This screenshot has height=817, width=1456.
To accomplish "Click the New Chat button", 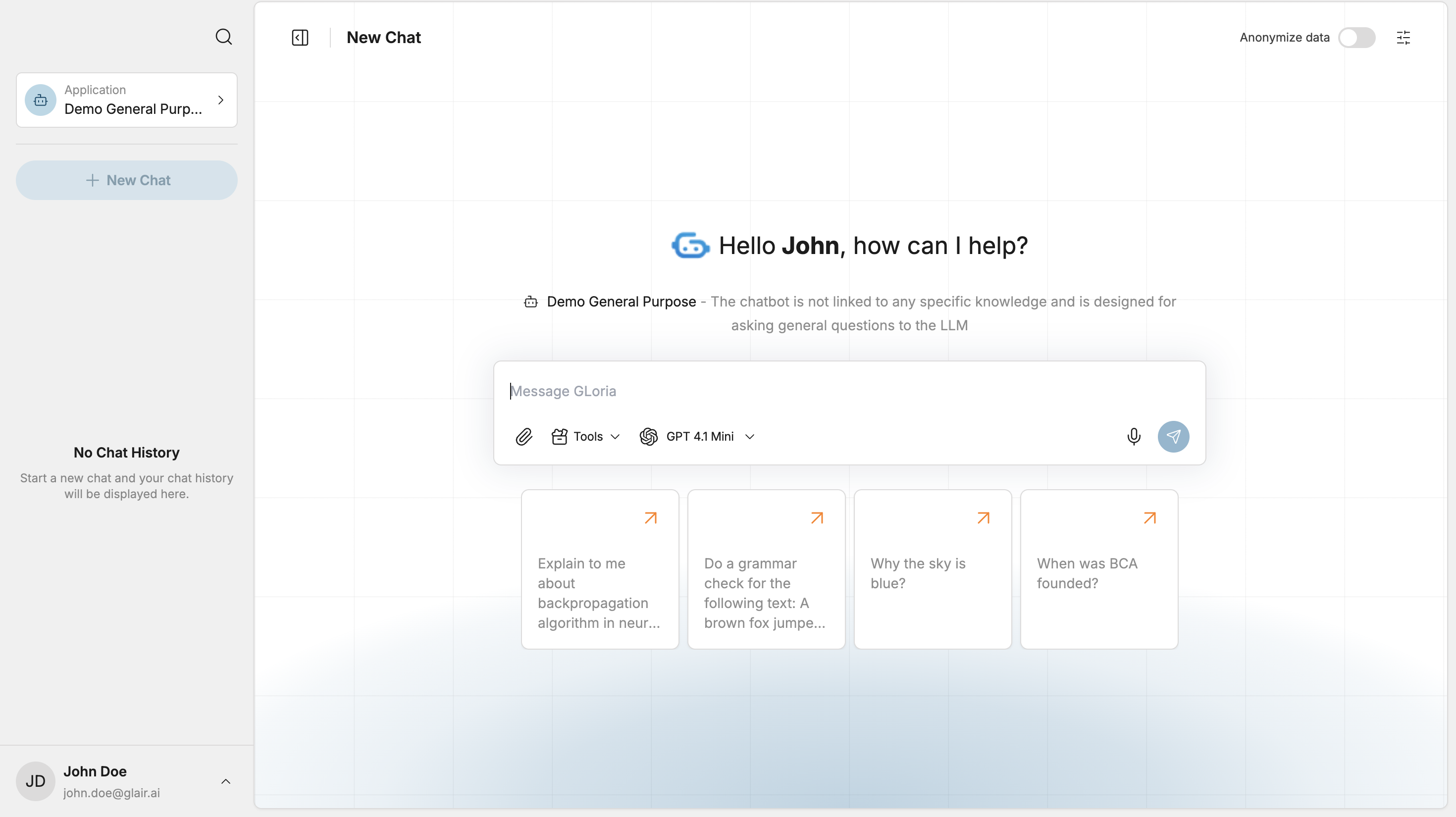I will [x=127, y=180].
